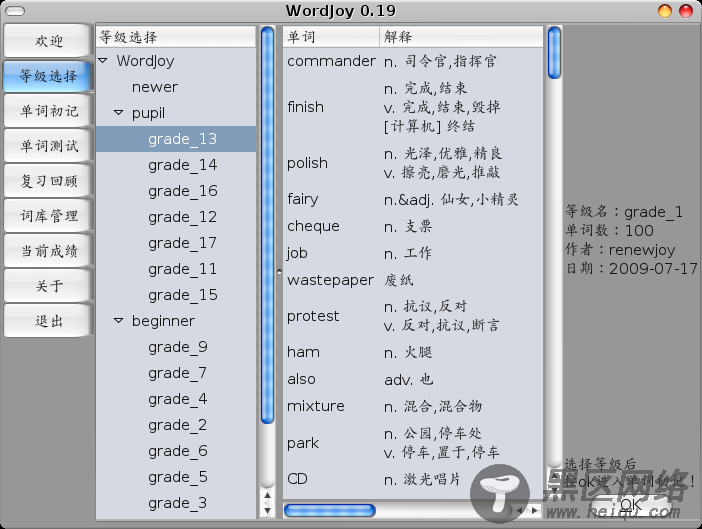Select the word "CD" row
This screenshot has width=702, height=529.
(413, 479)
